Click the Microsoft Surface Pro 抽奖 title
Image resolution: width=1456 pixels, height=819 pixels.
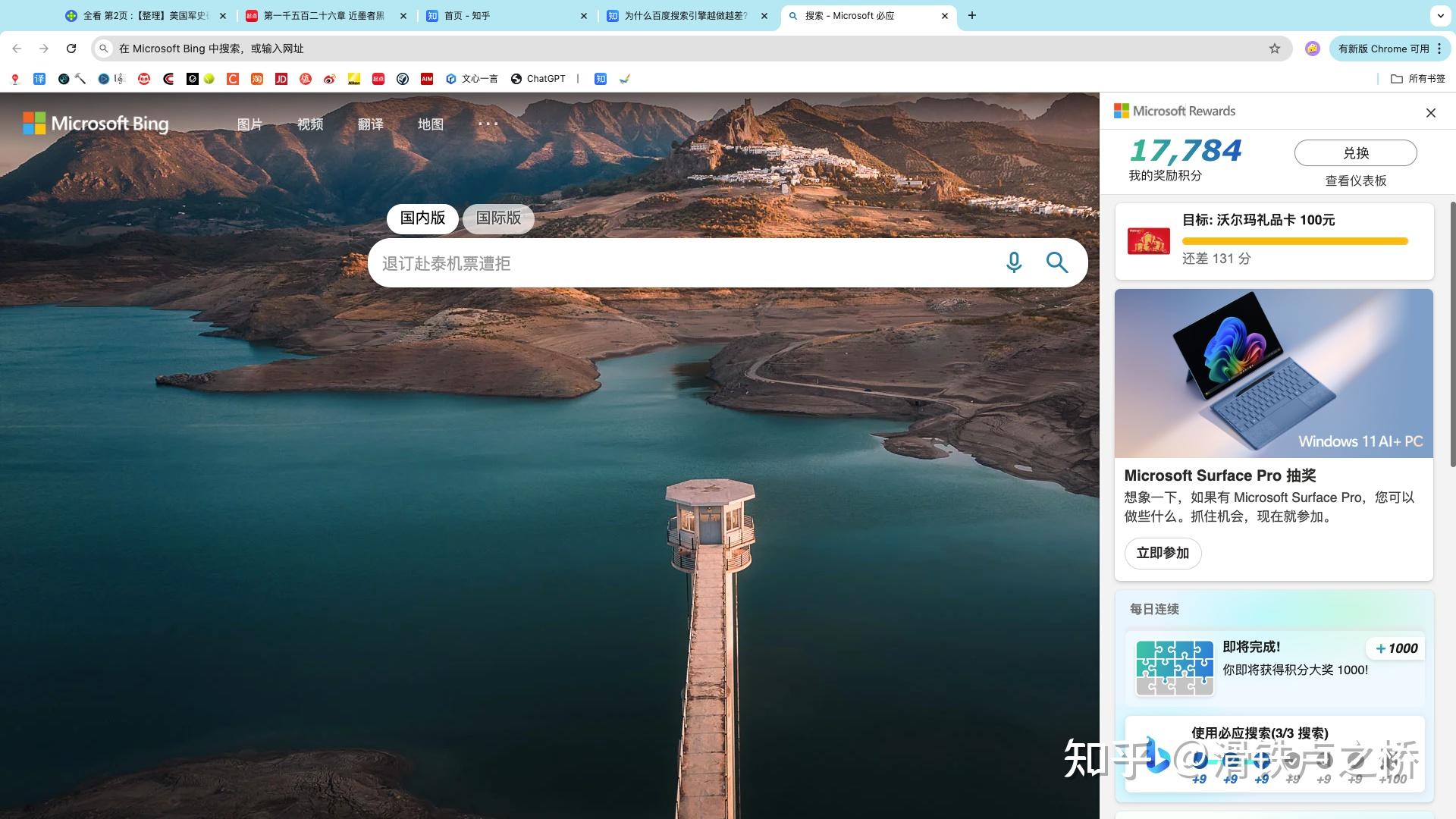pos(1219,475)
